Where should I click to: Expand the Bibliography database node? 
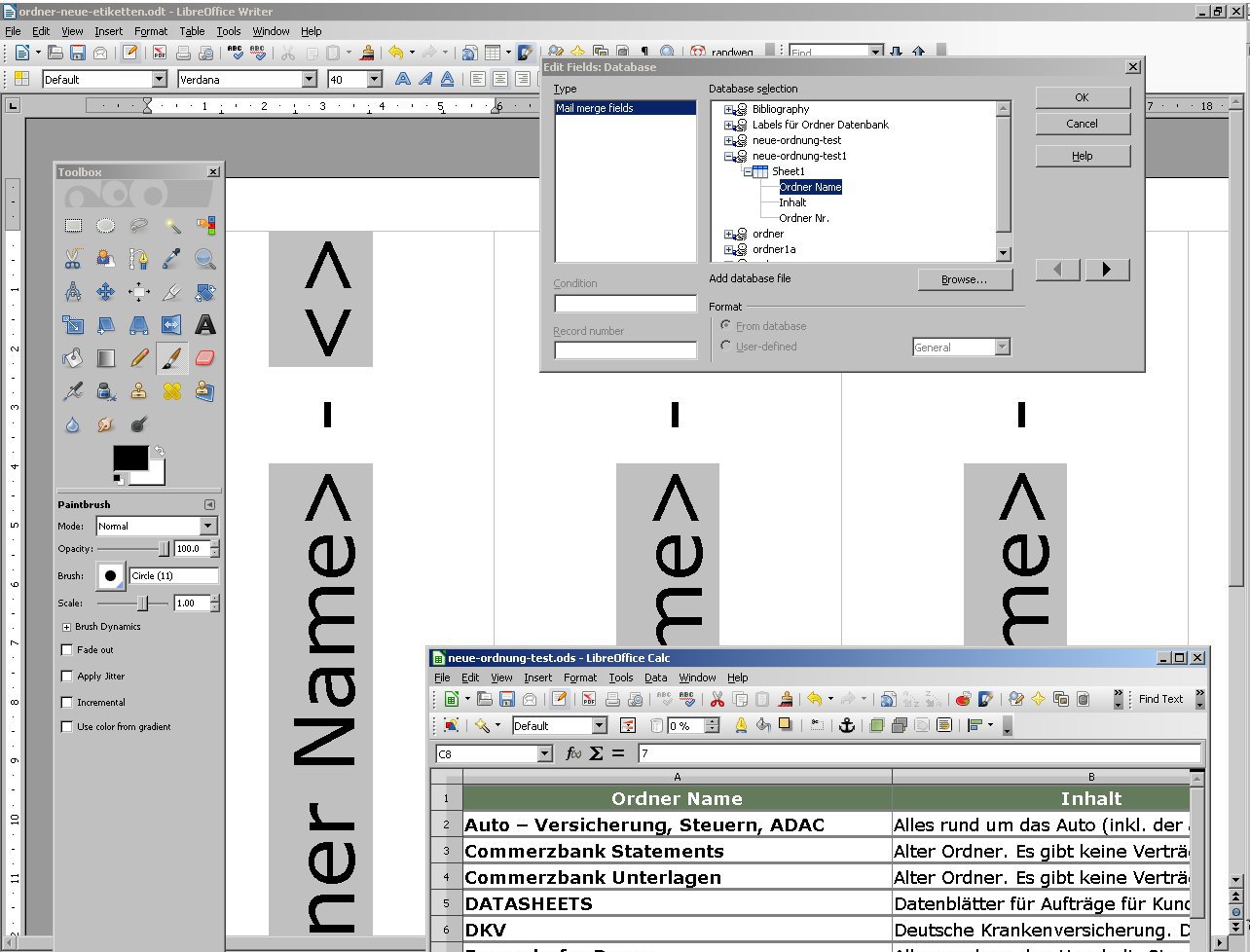point(728,109)
